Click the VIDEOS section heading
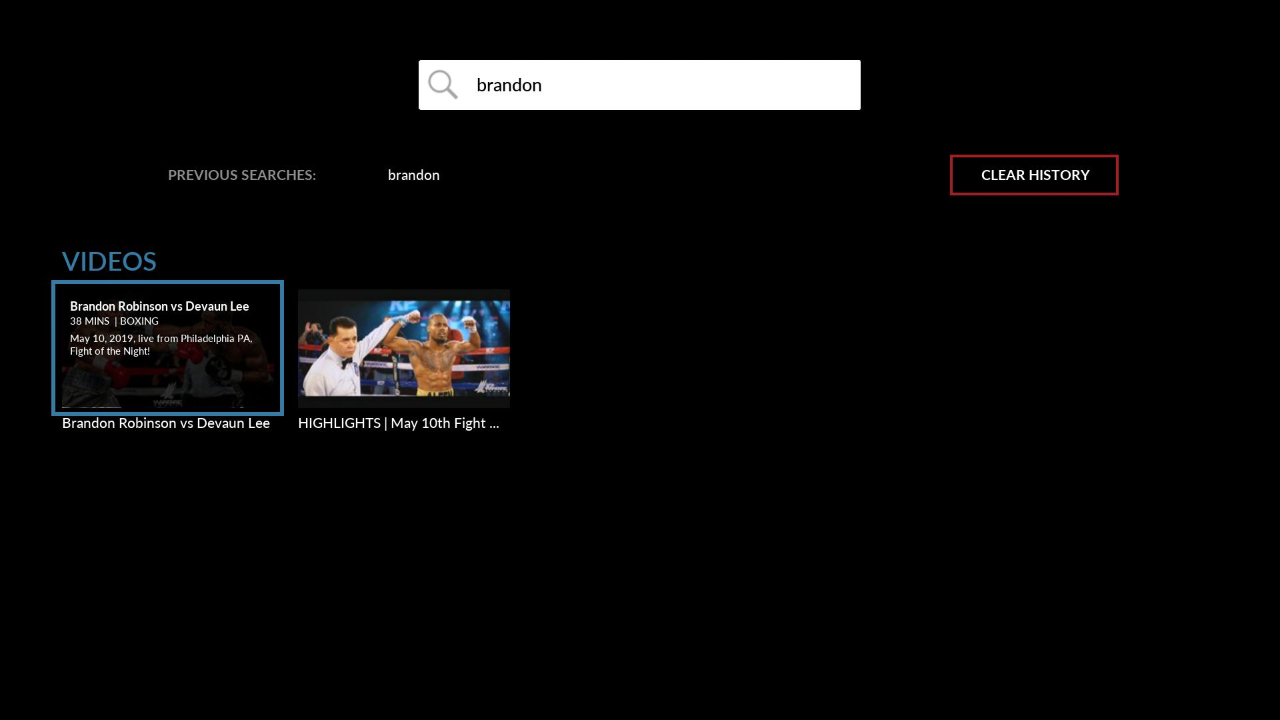 coord(109,261)
